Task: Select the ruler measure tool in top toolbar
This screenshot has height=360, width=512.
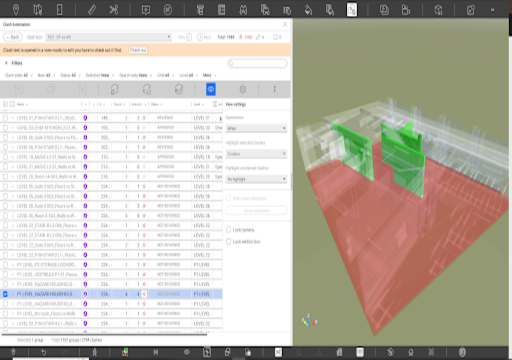Action: point(92,10)
